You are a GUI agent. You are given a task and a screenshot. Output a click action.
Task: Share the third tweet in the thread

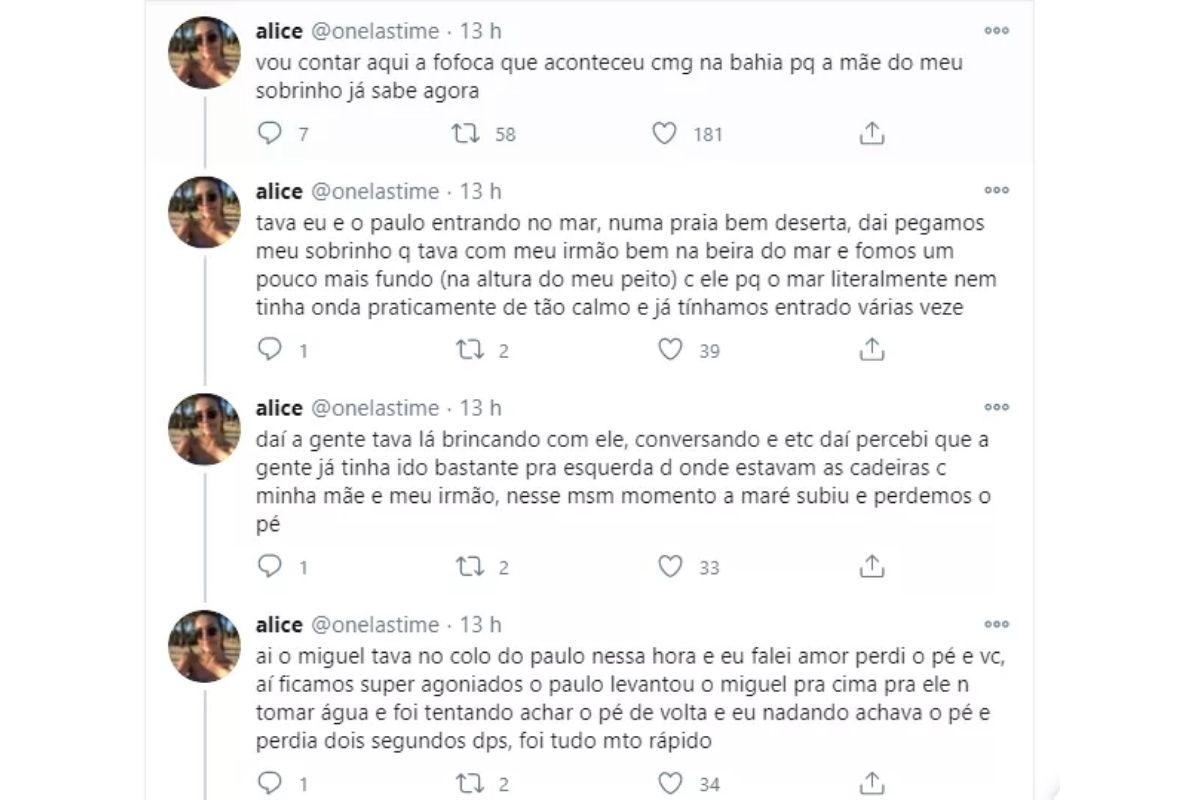[x=871, y=566]
